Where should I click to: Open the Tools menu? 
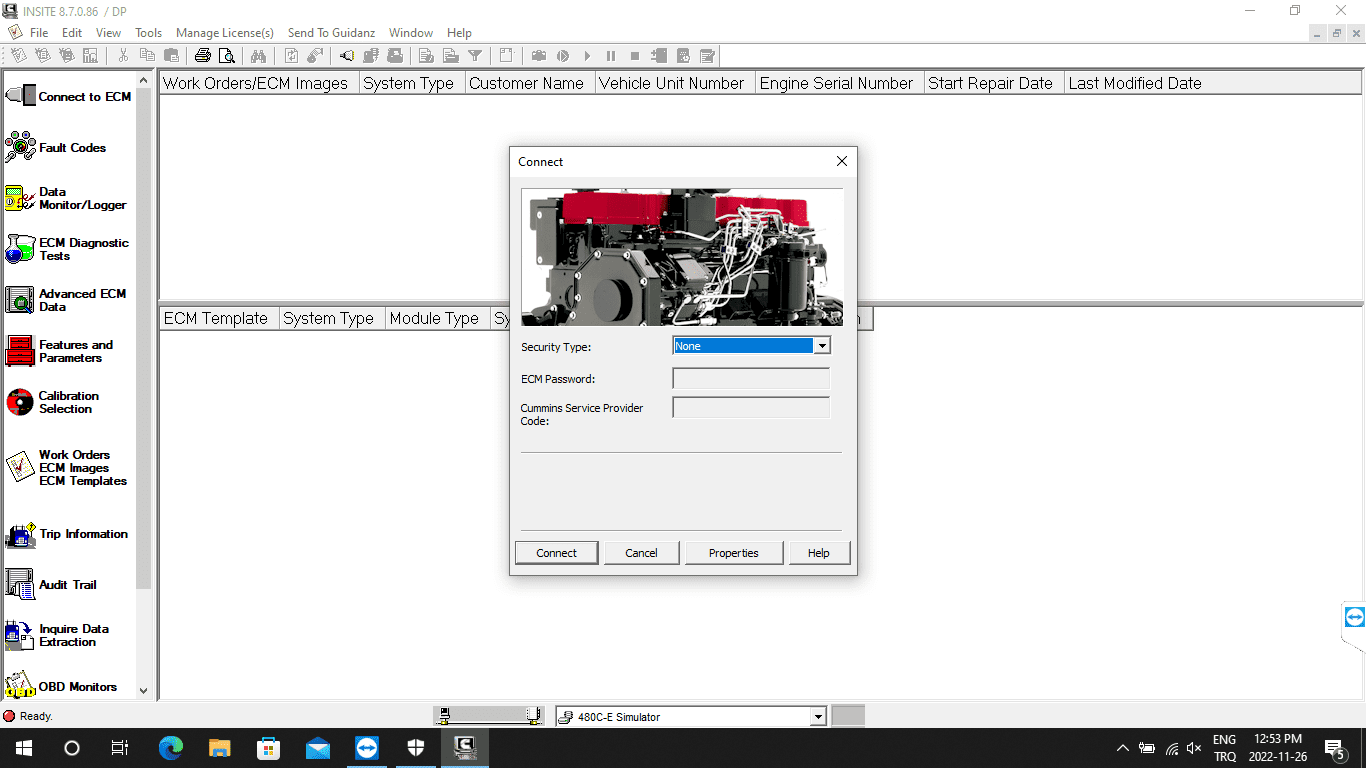148,33
